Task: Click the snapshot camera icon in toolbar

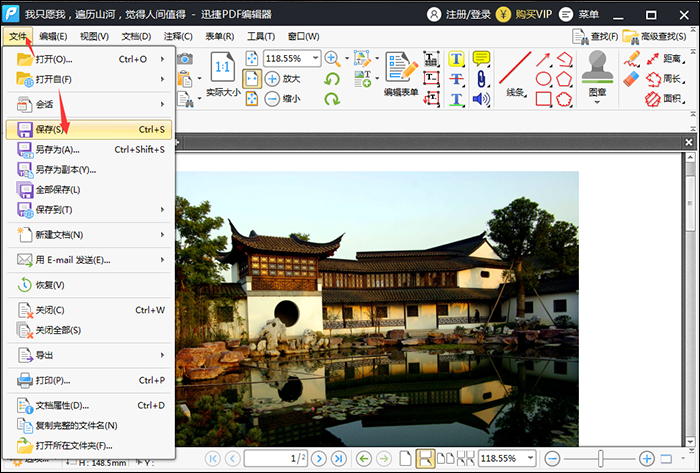Action: click(x=185, y=59)
